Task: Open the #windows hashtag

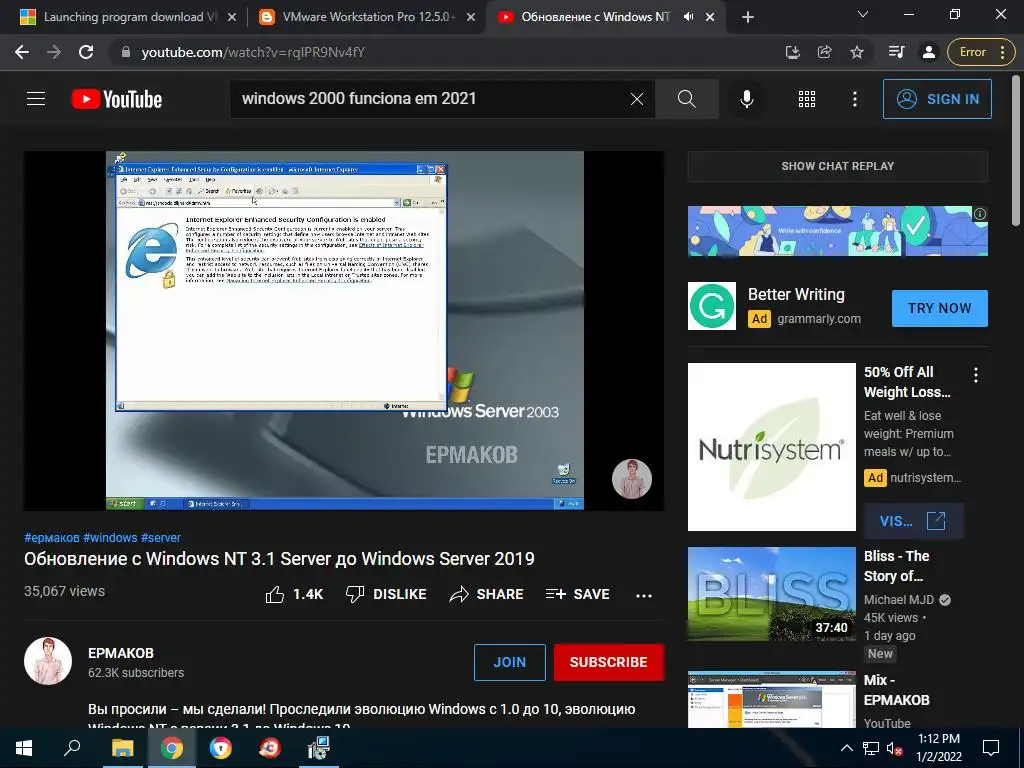Action: coord(110,537)
